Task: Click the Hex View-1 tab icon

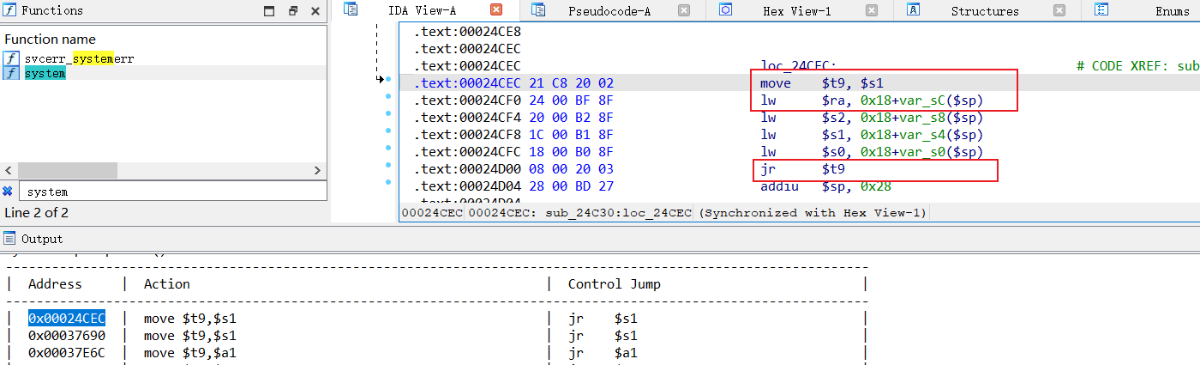Action: [726, 10]
